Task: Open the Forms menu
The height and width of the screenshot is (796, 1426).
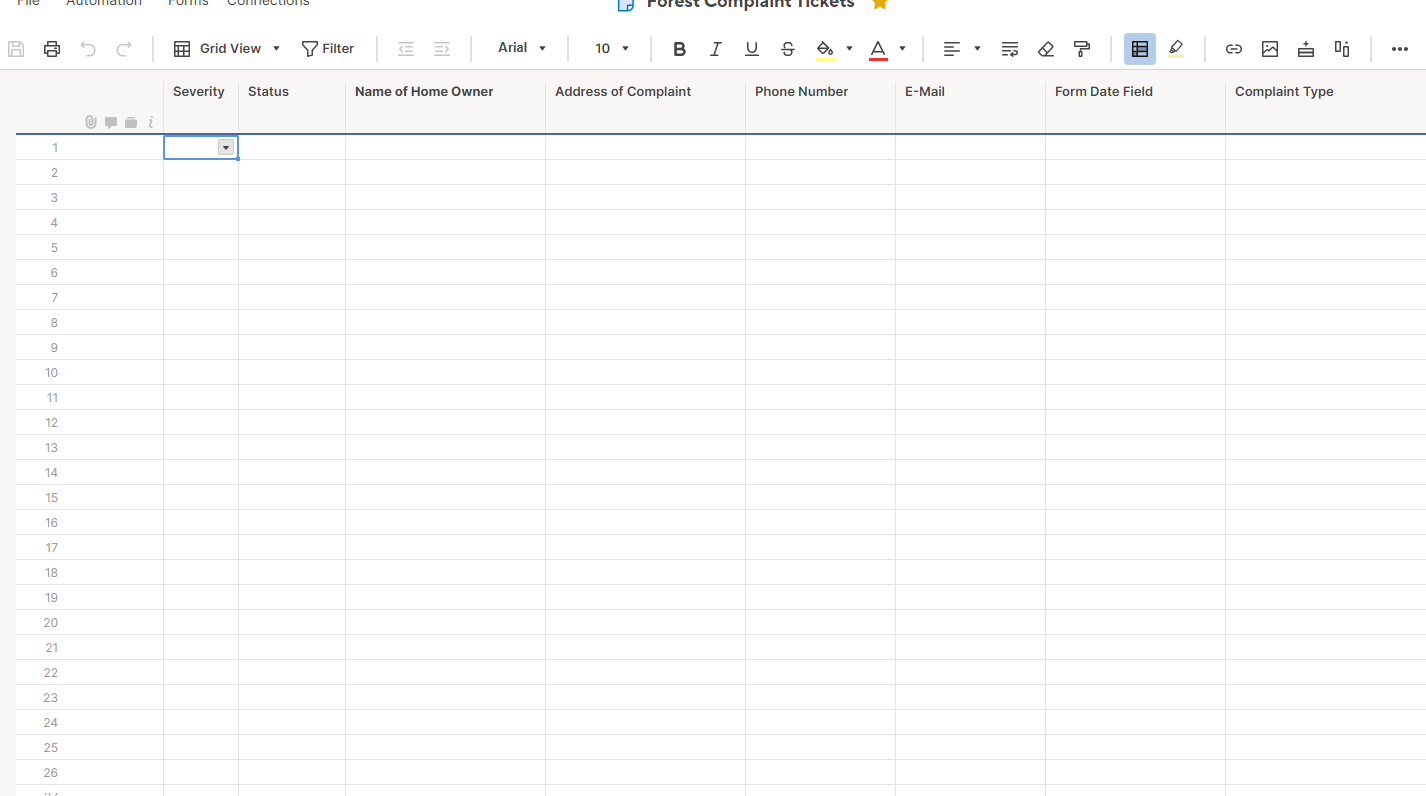Action: click(x=188, y=3)
